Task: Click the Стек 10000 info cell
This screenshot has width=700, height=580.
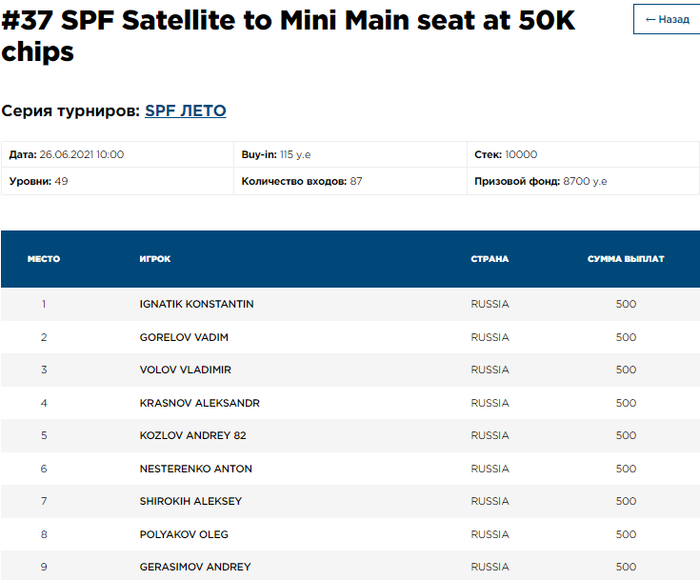Action: point(506,155)
